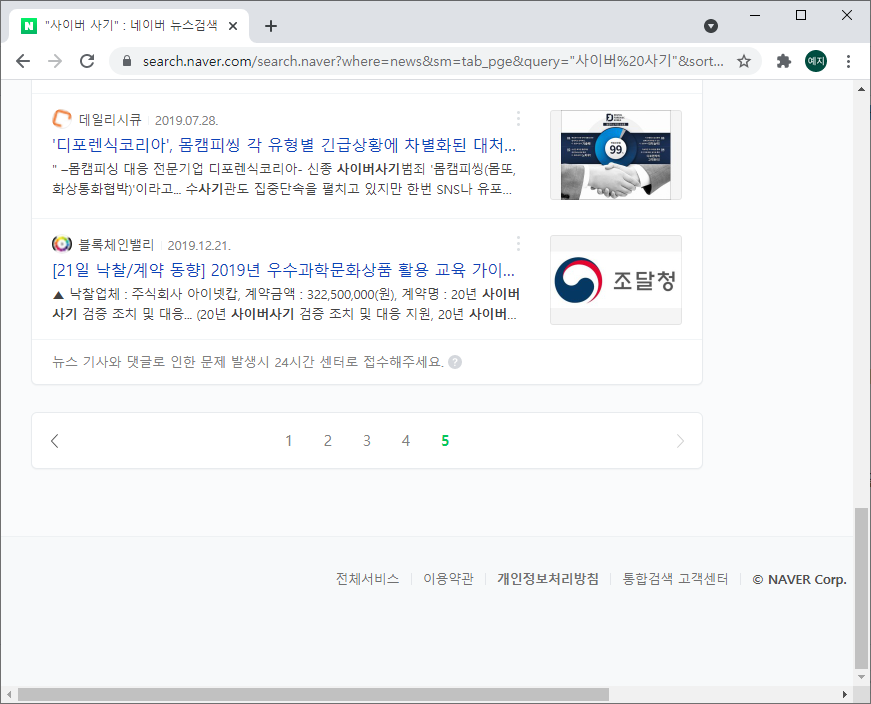Click the help question mark icon beside 24시간 센터
Viewport: 871px width, 704px height.
[455, 362]
